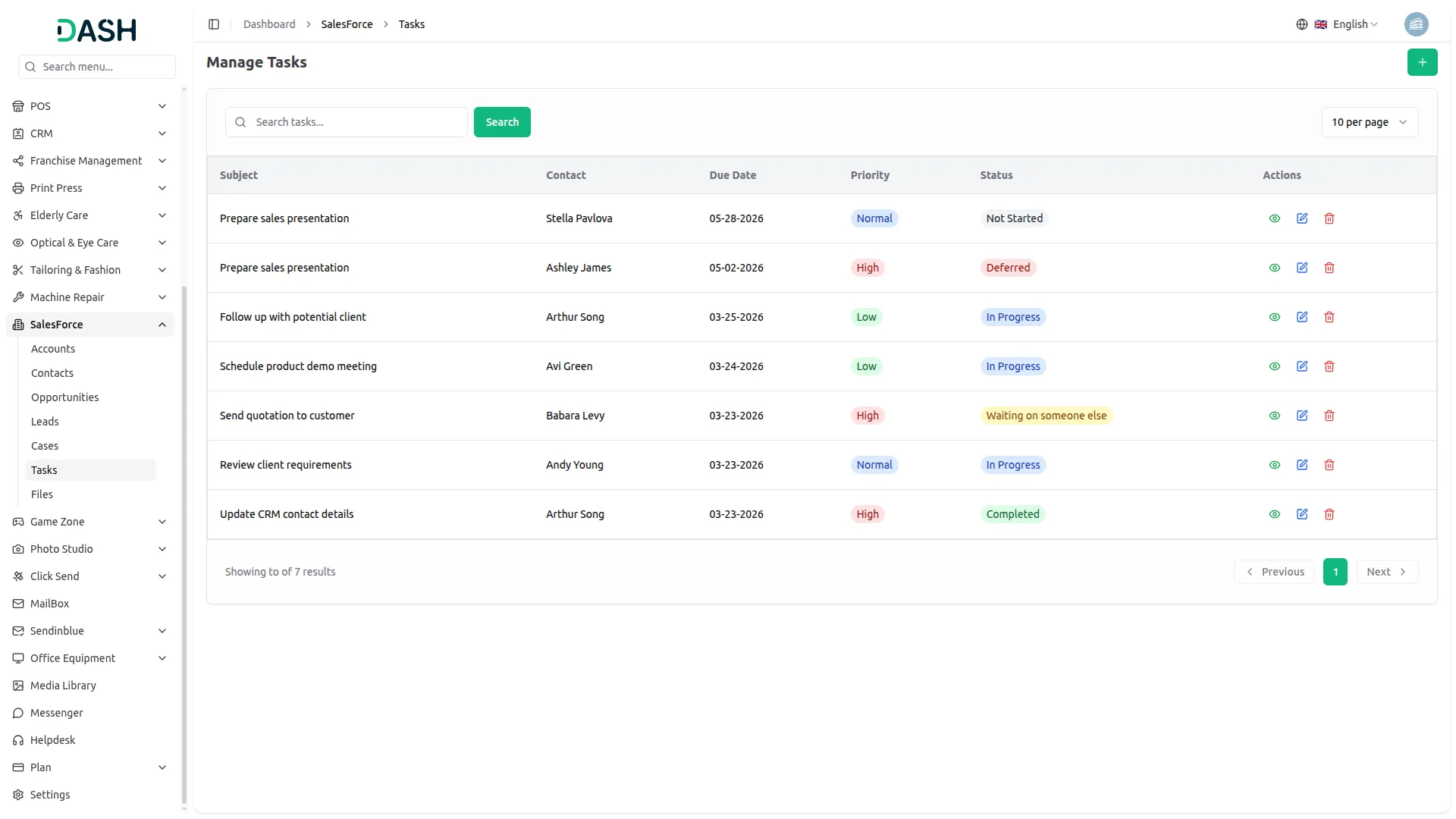
Task: View the Review client requirements task
Action: point(1275,465)
